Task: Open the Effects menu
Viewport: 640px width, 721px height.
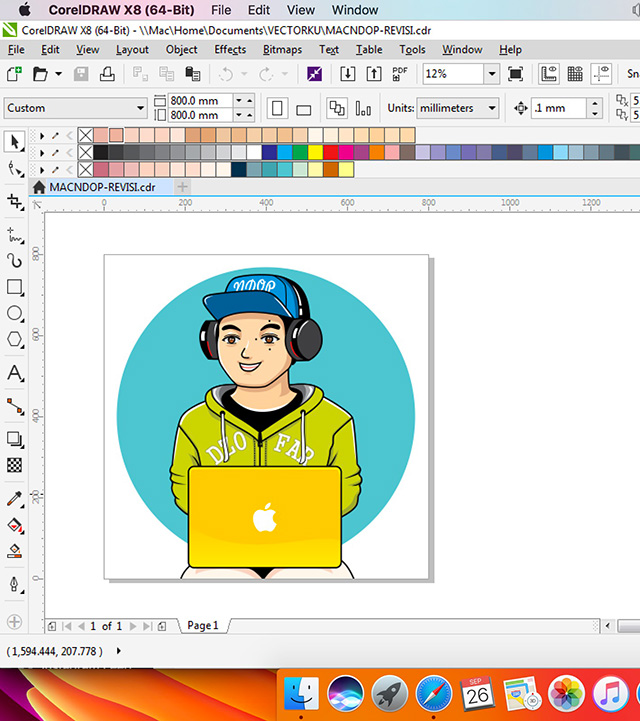Action: [230, 50]
